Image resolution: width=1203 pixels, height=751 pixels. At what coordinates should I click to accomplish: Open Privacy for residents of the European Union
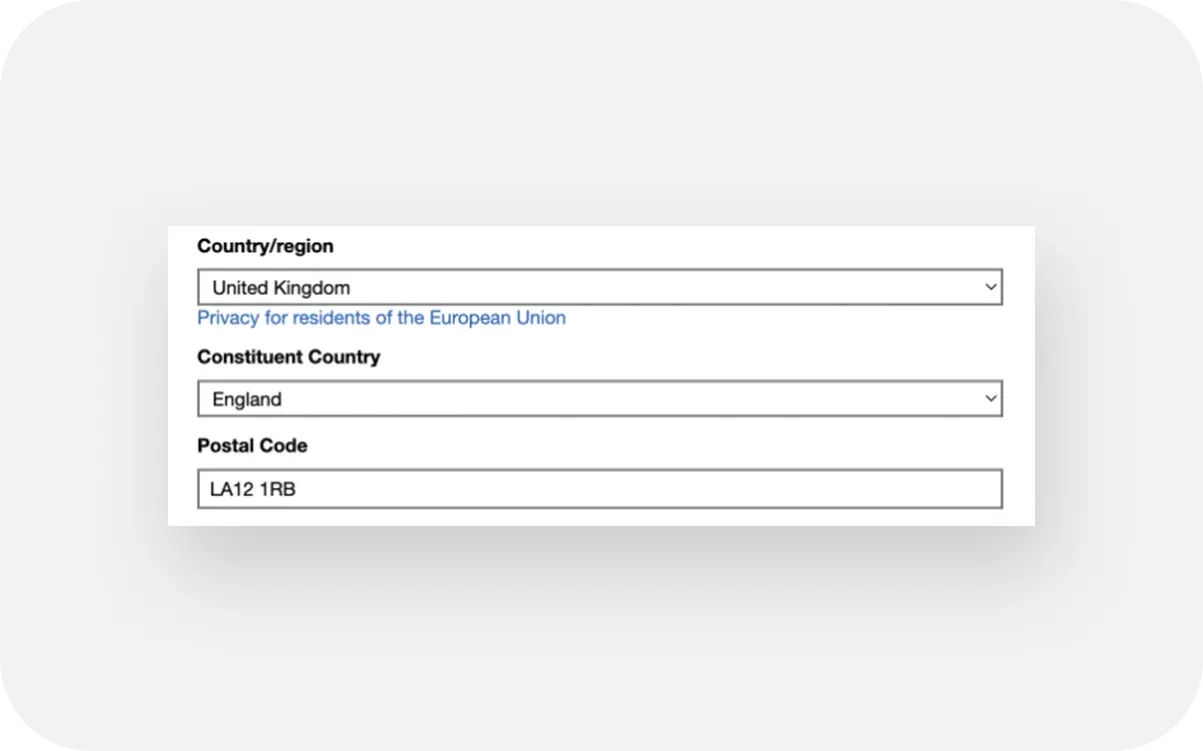381,318
